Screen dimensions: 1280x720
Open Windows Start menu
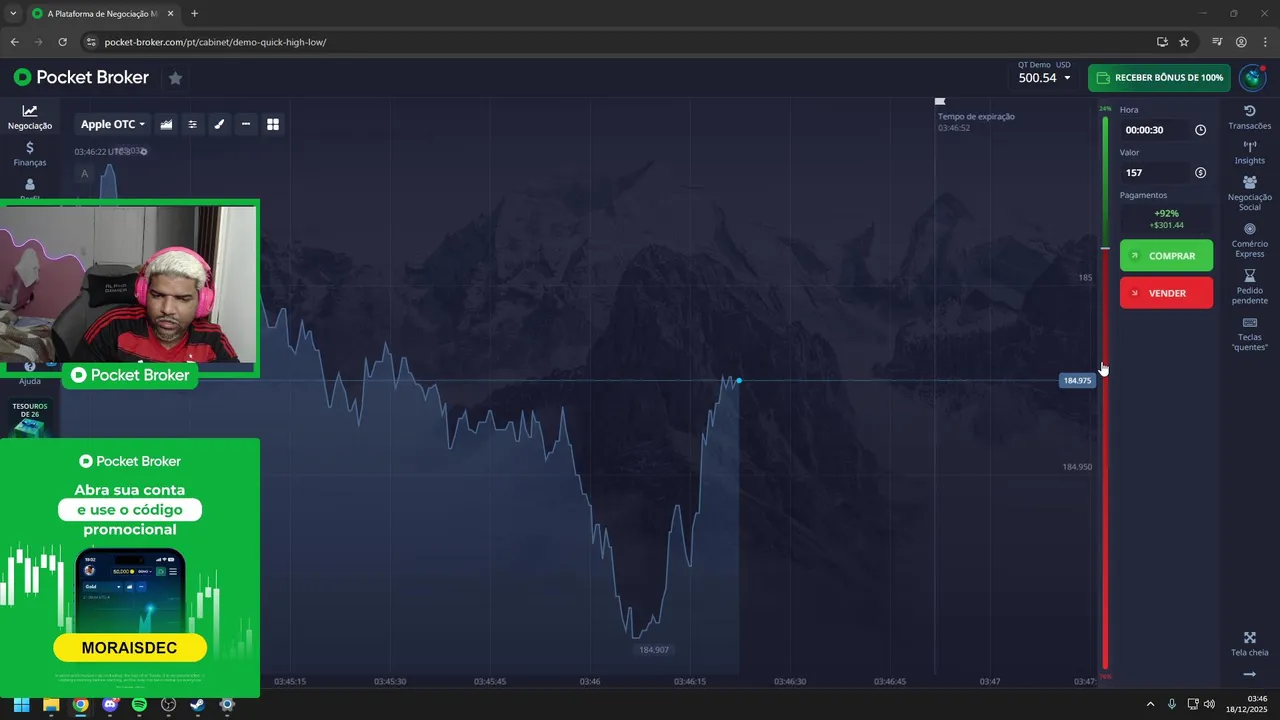21,704
